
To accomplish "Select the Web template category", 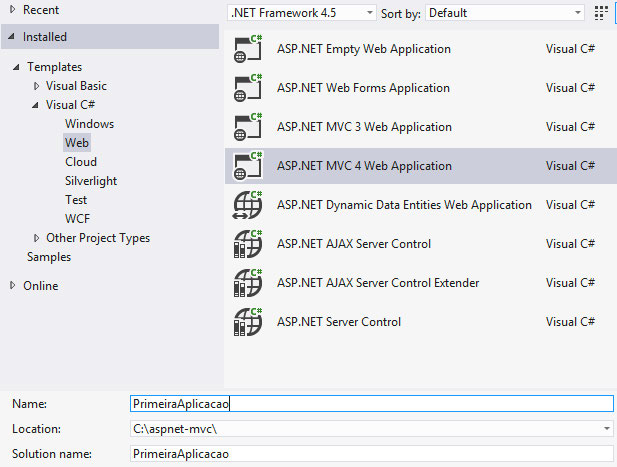I will click(x=77, y=142).
